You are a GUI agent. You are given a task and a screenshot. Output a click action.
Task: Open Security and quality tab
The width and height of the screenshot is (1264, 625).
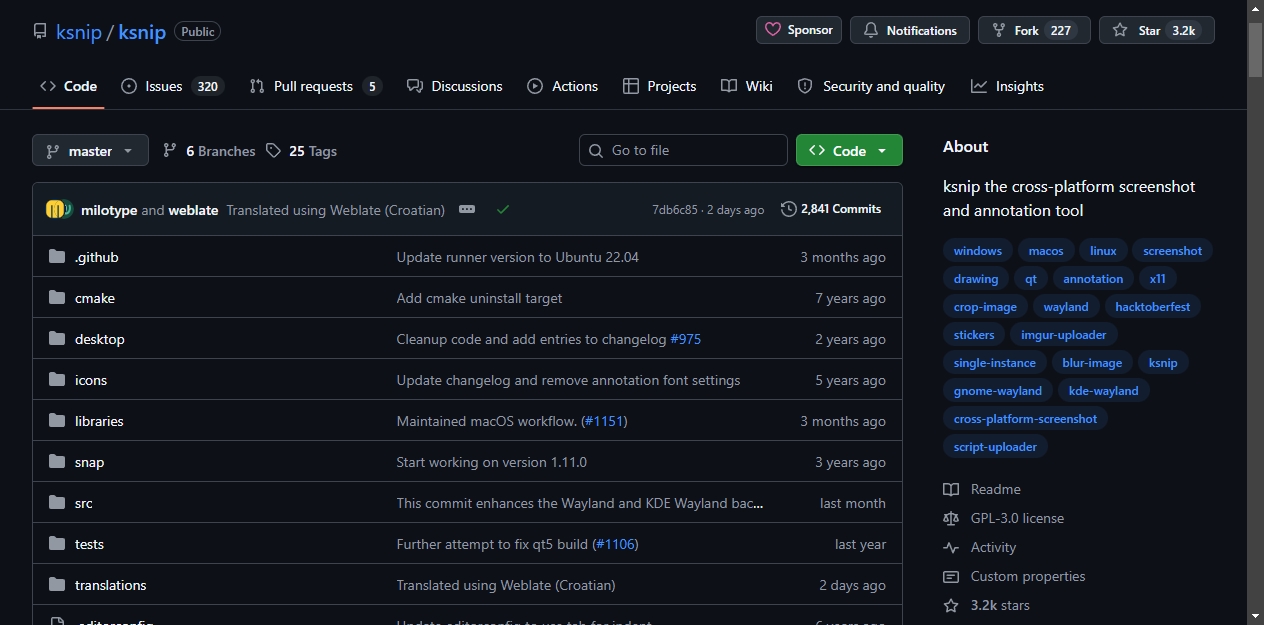871,86
